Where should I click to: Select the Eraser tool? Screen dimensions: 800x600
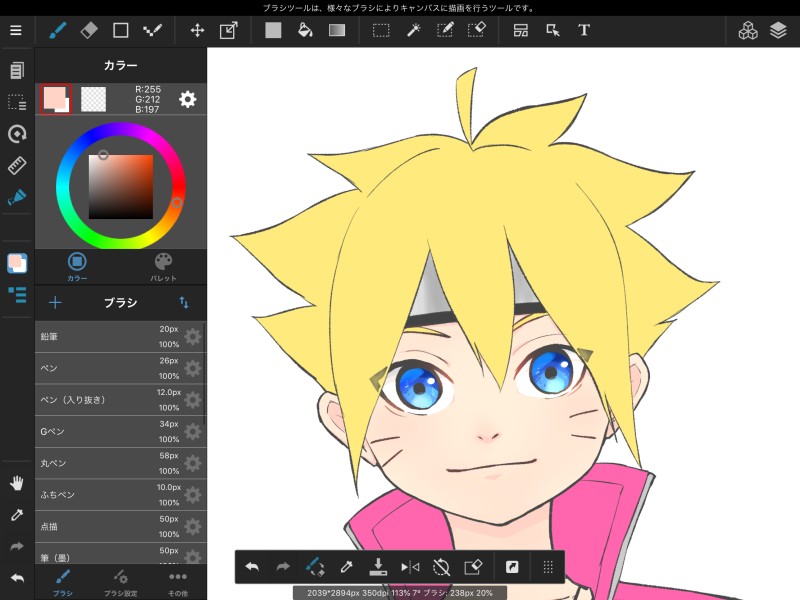click(x=89, y=30)
